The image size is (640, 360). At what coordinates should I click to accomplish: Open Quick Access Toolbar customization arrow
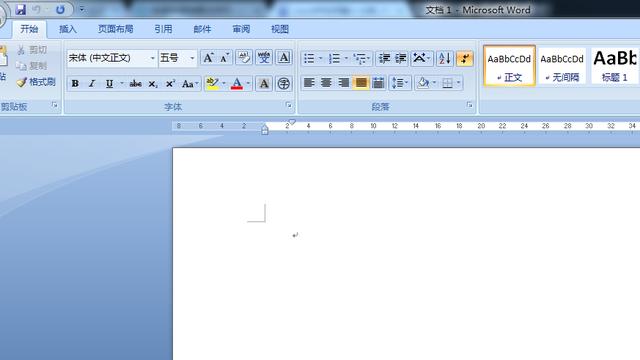pos(82,9)
